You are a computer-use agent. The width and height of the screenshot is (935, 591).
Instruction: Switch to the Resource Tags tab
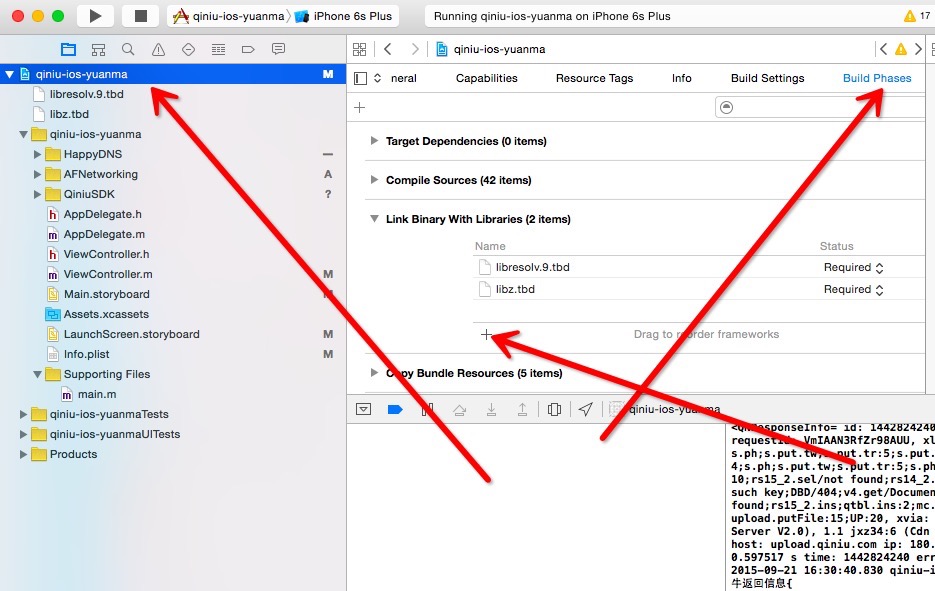point(594,78)
